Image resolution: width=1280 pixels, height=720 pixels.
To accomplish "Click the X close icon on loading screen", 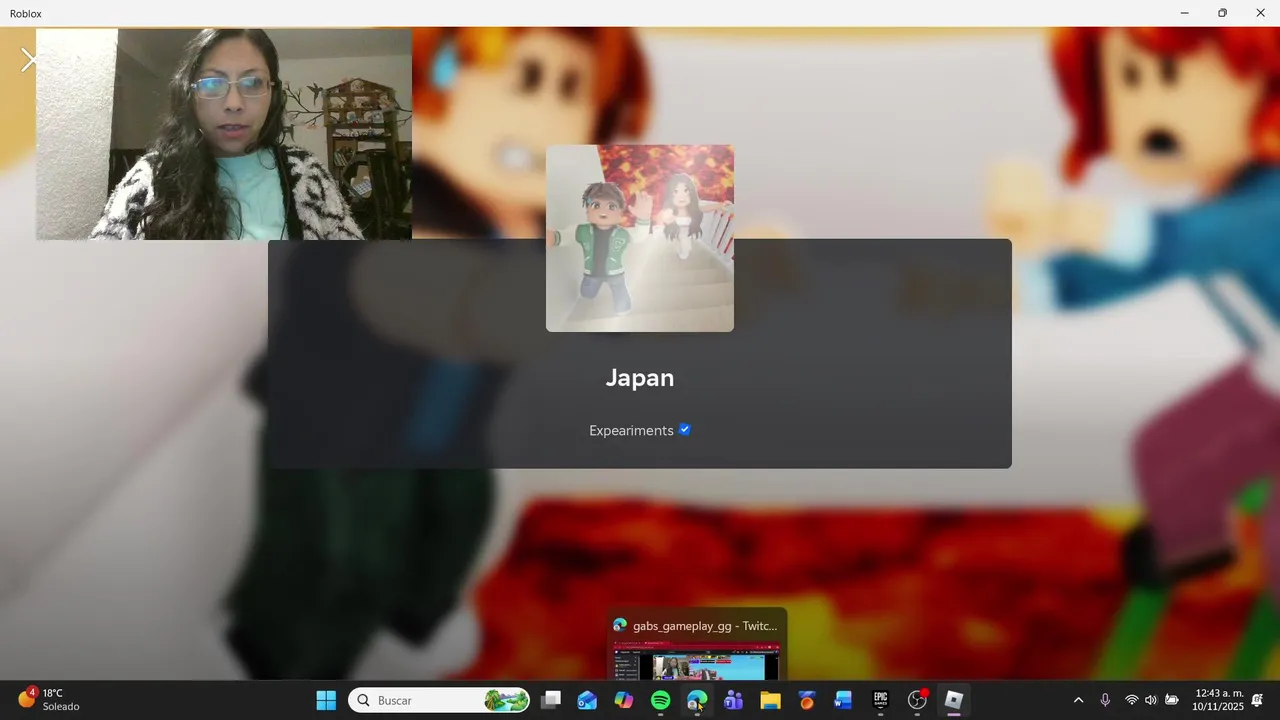I will click(x=29, y=61).
